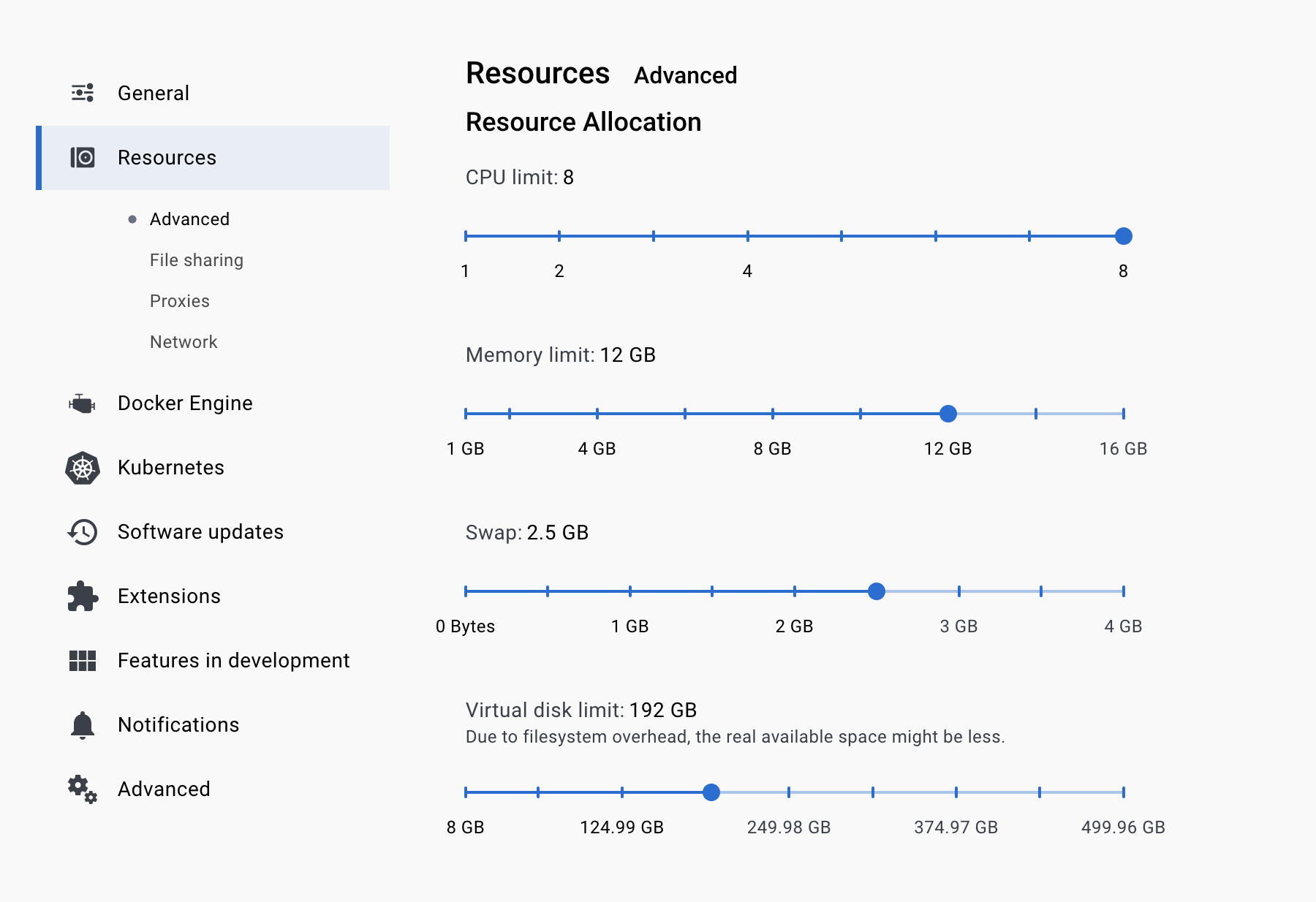Click the Swap slider handle
This screenshot has height=902, width=1316.
coord(877,591)
